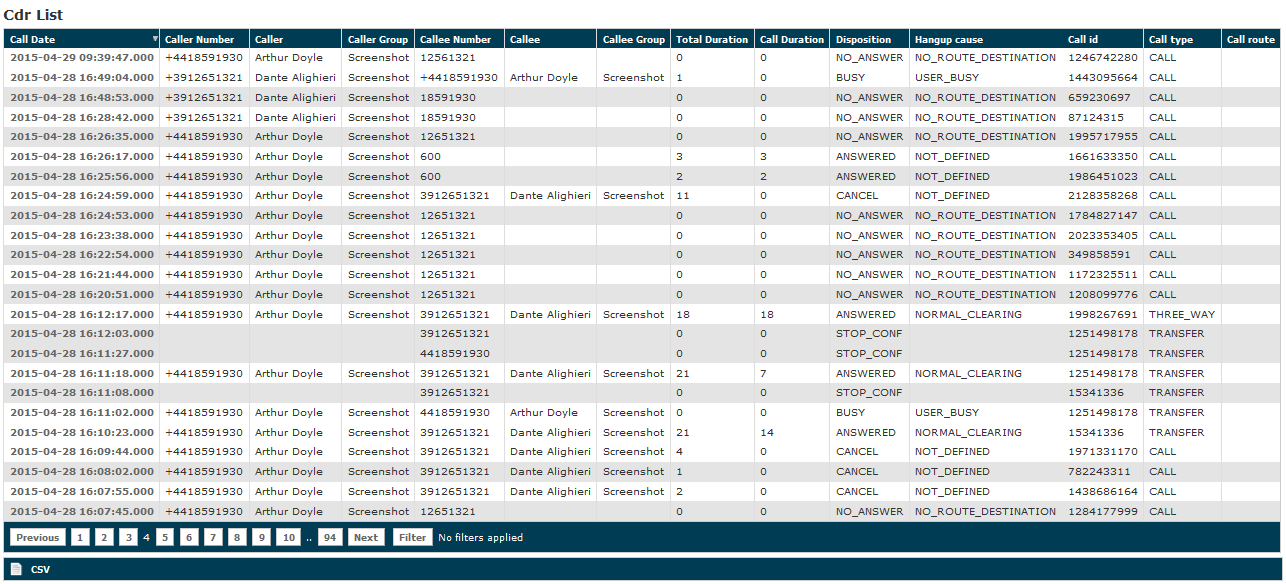
Task: Sort by Hangup cause column header
Action: point(948,39)
